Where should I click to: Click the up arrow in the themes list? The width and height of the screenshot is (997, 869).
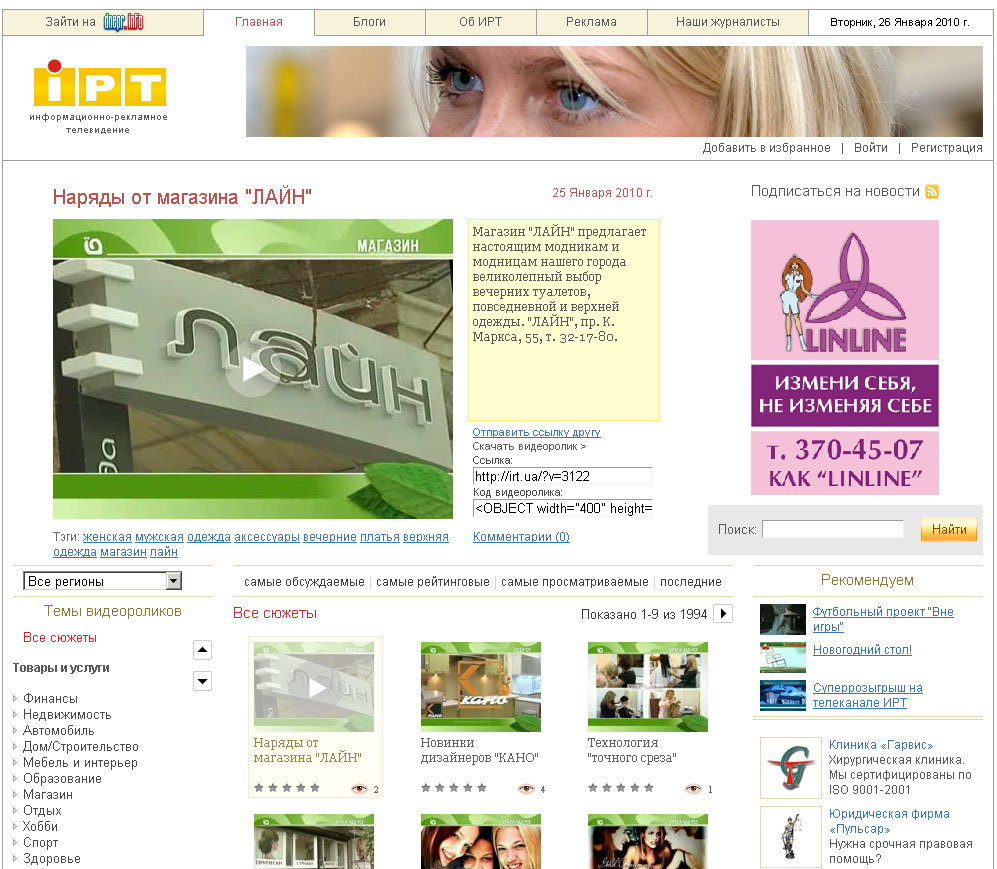pyautogui.click(x=202, y=650)
